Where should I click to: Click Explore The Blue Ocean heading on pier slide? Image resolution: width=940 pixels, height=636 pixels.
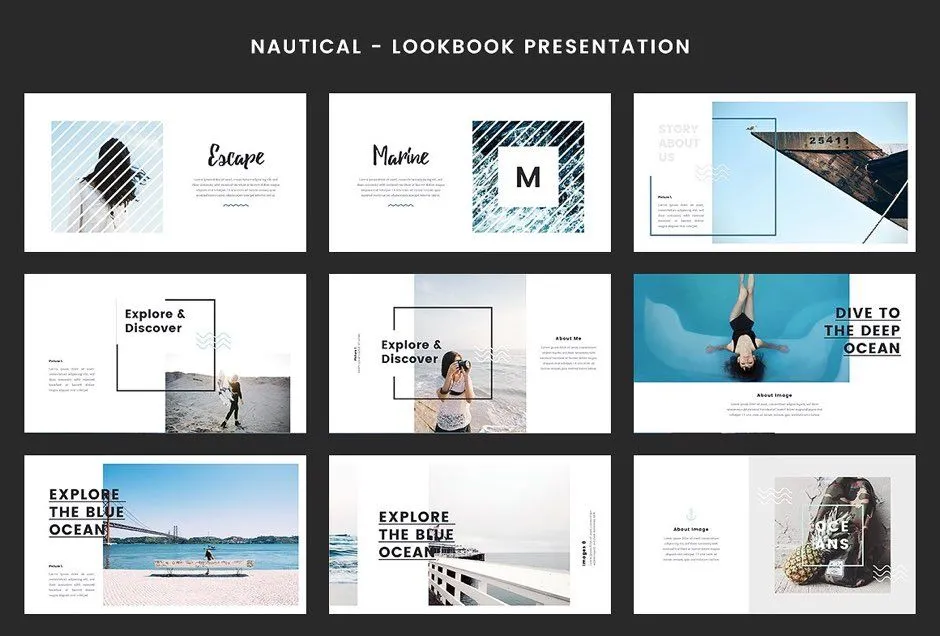tap(416, 534)
